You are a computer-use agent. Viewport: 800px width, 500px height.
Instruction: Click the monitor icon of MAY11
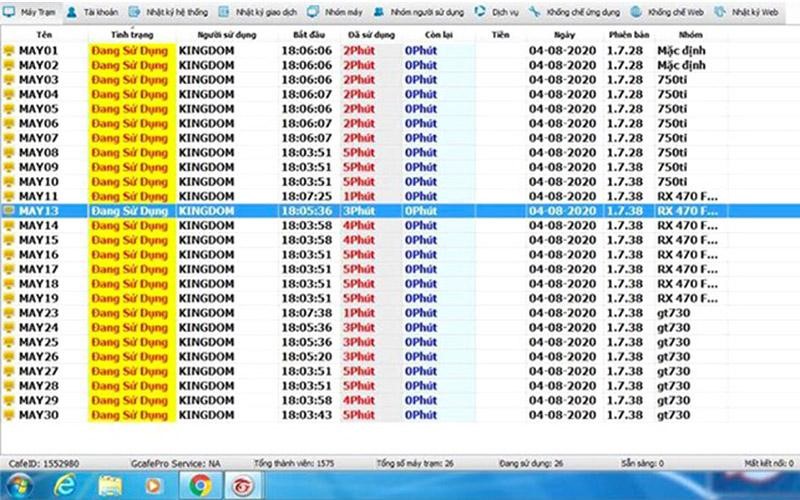coord(9,196)
